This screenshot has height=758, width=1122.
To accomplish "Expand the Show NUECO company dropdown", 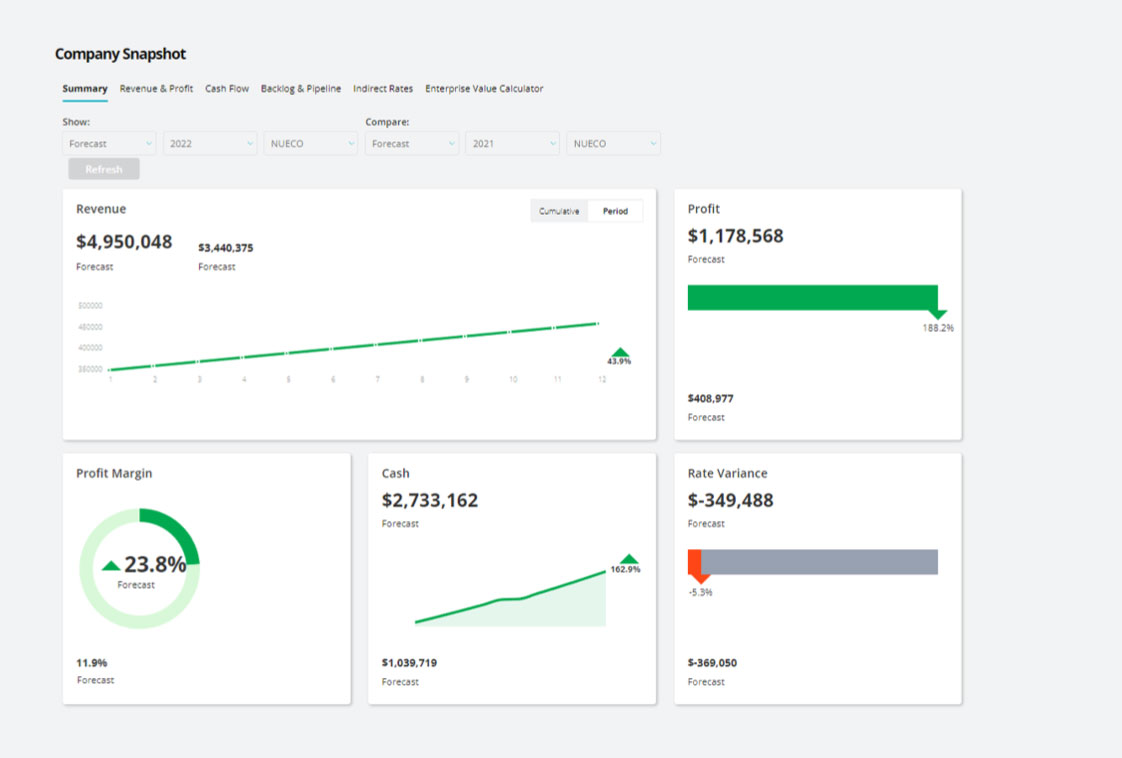I will (311, 144).
